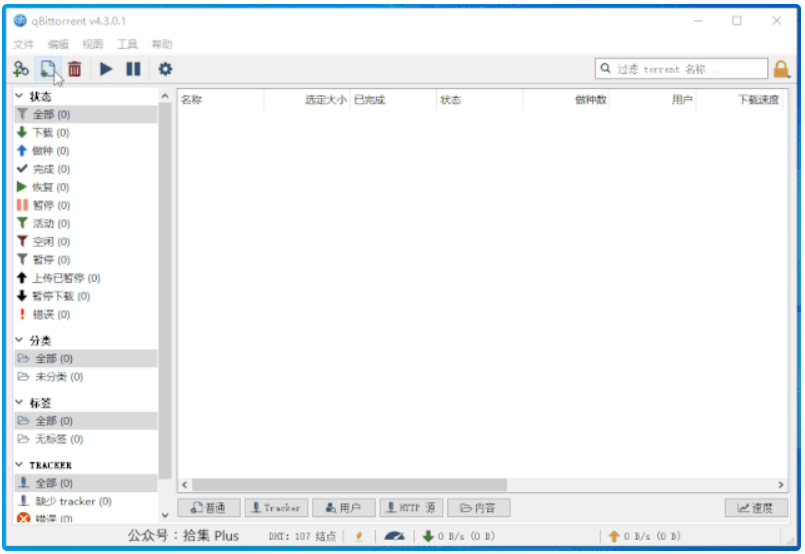Image resolution: width=805 pixels, height=554 pixels.
Task: Click the torrent list right scroll arrow
Action: coord(780,485)
